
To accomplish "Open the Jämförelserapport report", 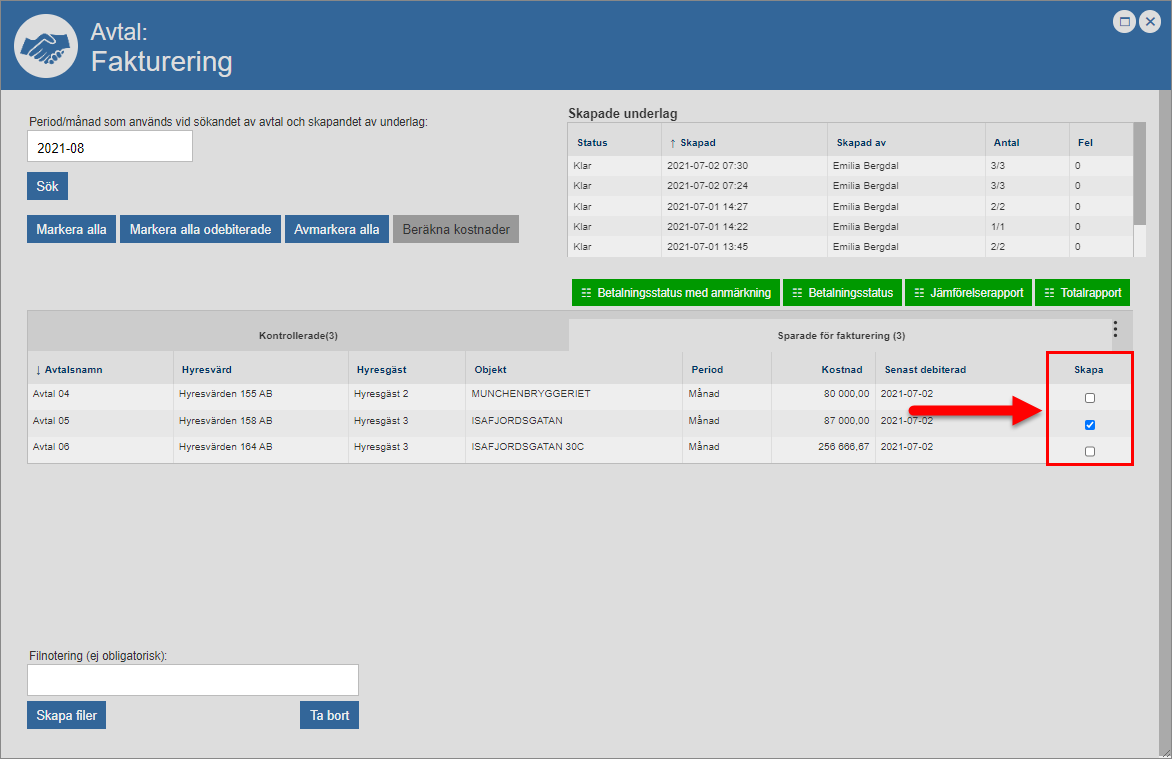I will 968,293.
